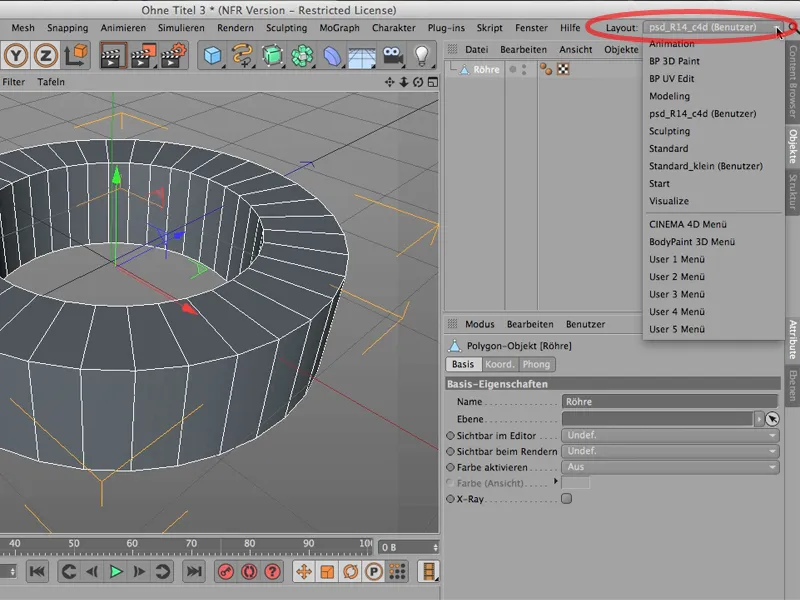Open the Animieren menu
Viewport: 800px width, 600px height.
(123, 28)
